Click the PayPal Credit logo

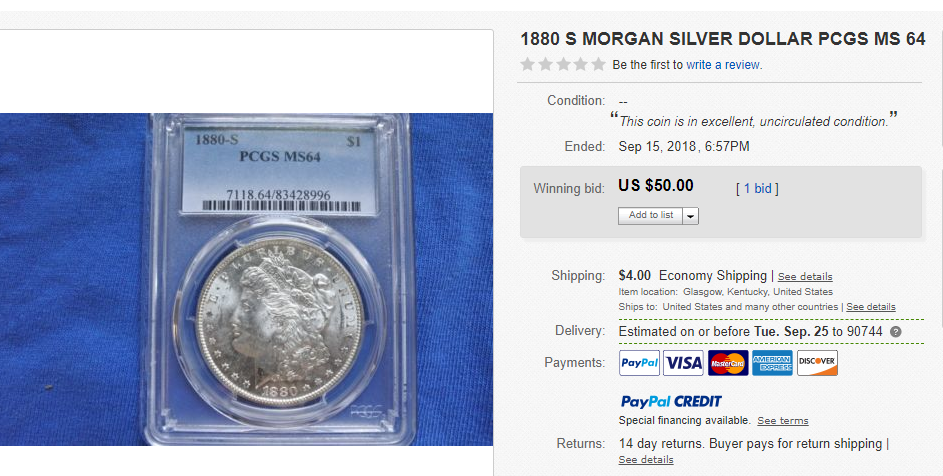(671, 401)
